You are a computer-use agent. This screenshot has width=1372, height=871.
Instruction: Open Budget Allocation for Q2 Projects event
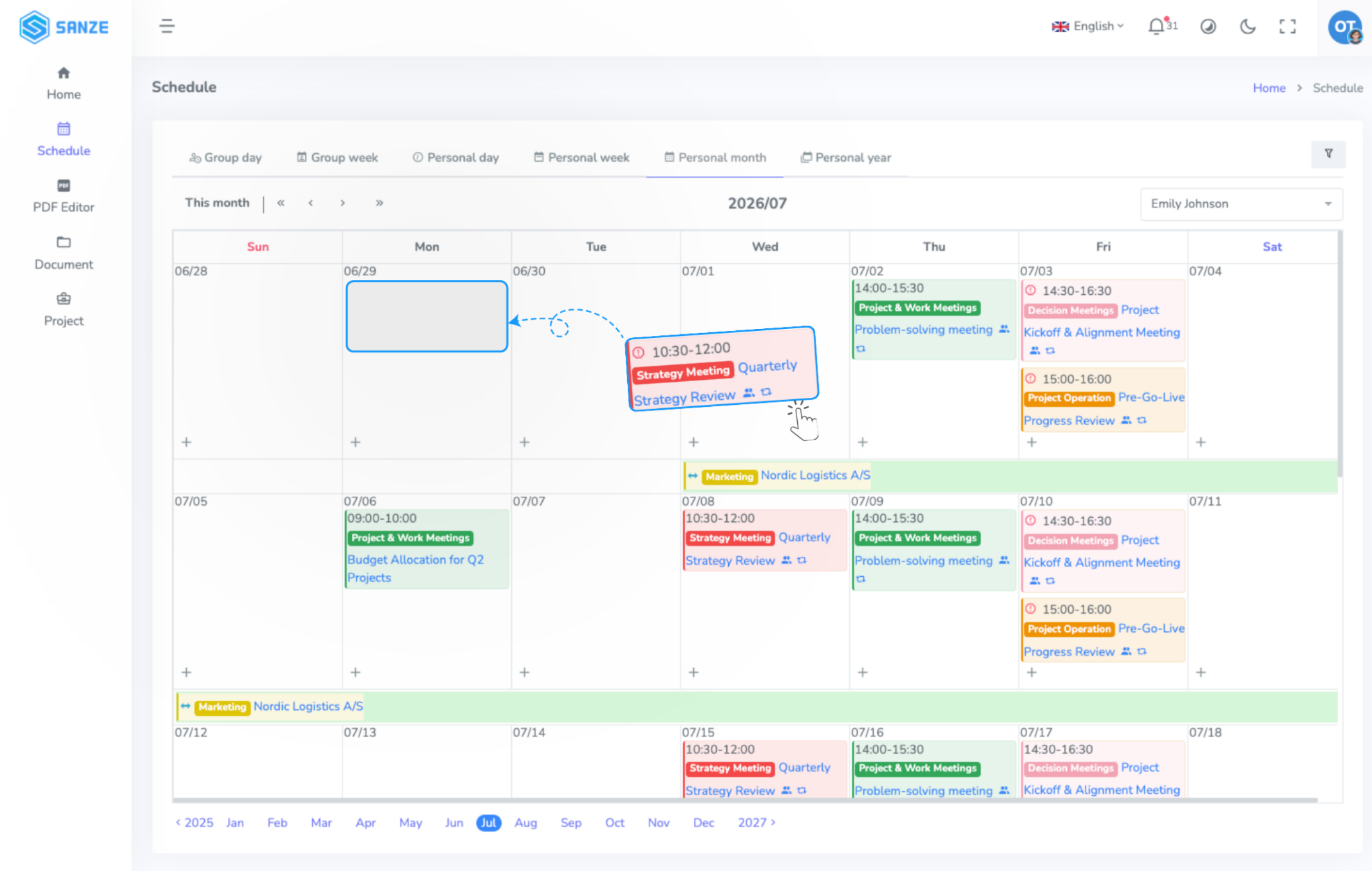click(x=426, y=549)
